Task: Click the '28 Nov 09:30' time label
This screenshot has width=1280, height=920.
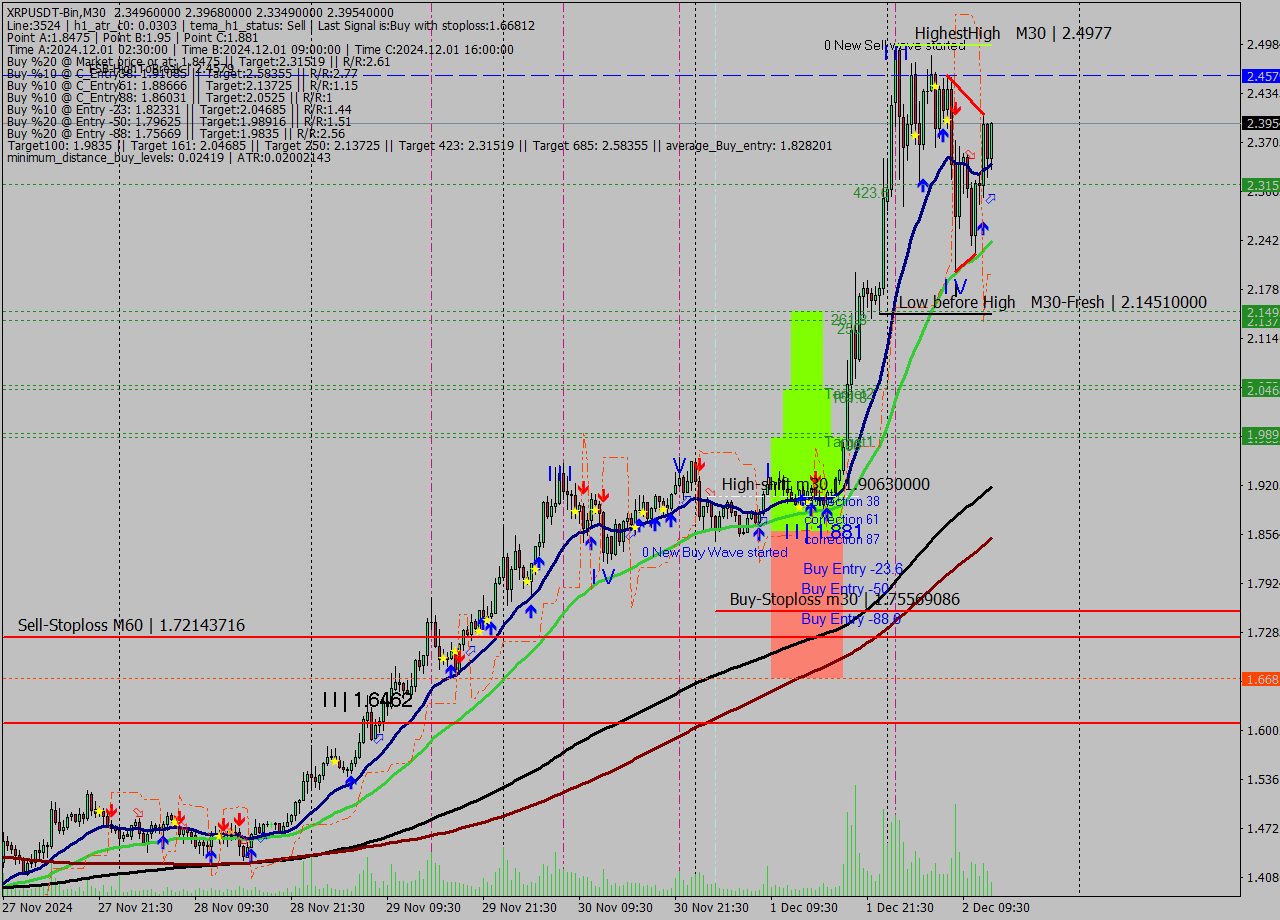Action: 231,908
